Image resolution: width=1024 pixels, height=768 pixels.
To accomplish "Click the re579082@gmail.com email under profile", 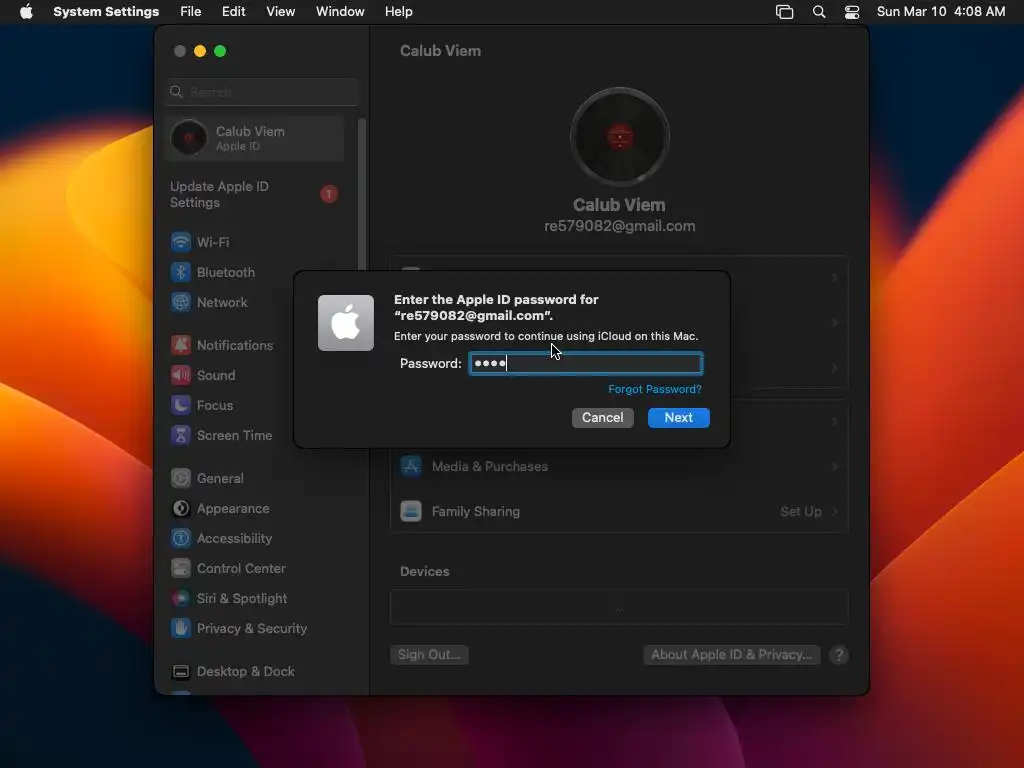I will click(x=620, y=226).
